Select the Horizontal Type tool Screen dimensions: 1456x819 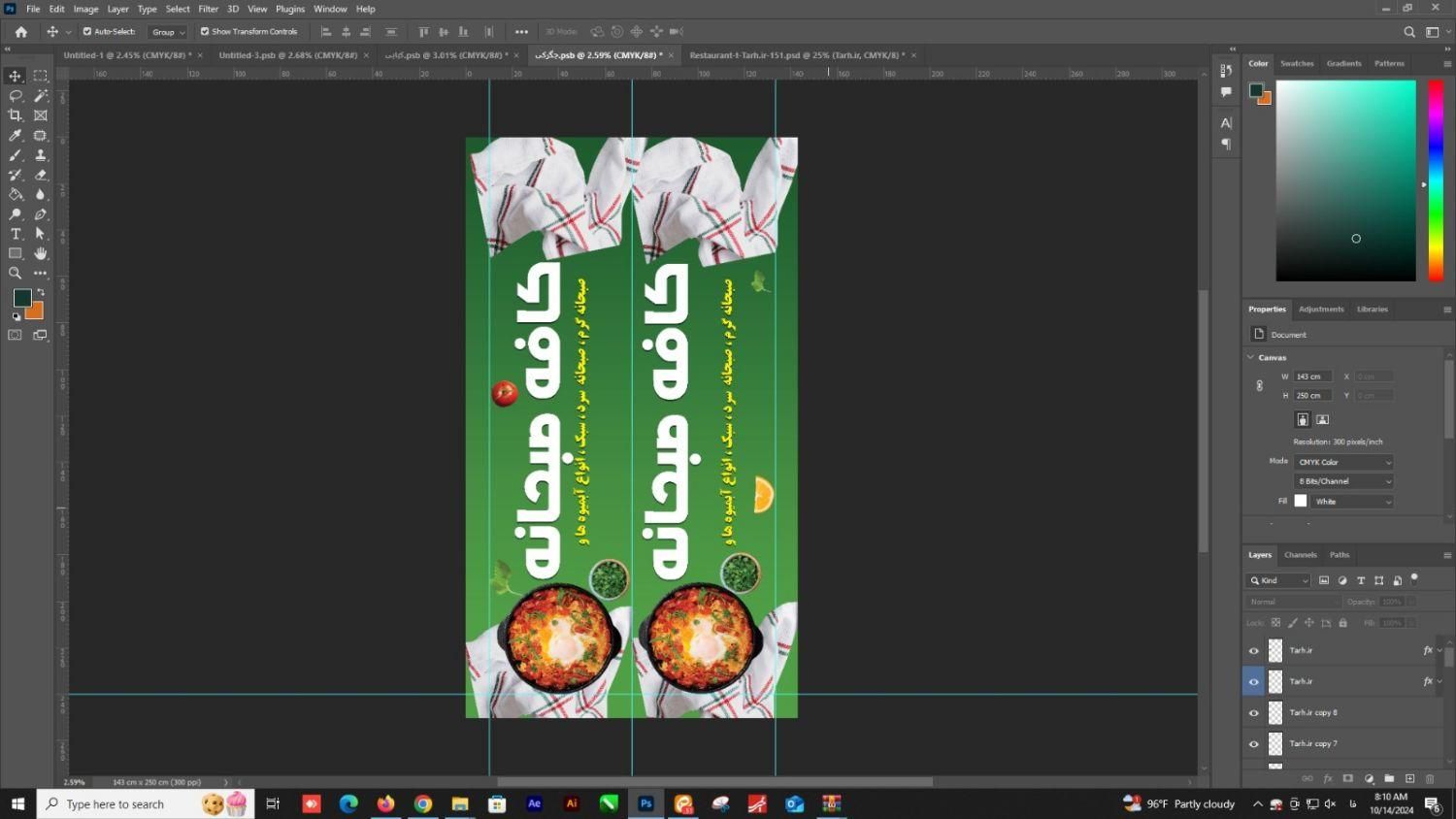16,234
